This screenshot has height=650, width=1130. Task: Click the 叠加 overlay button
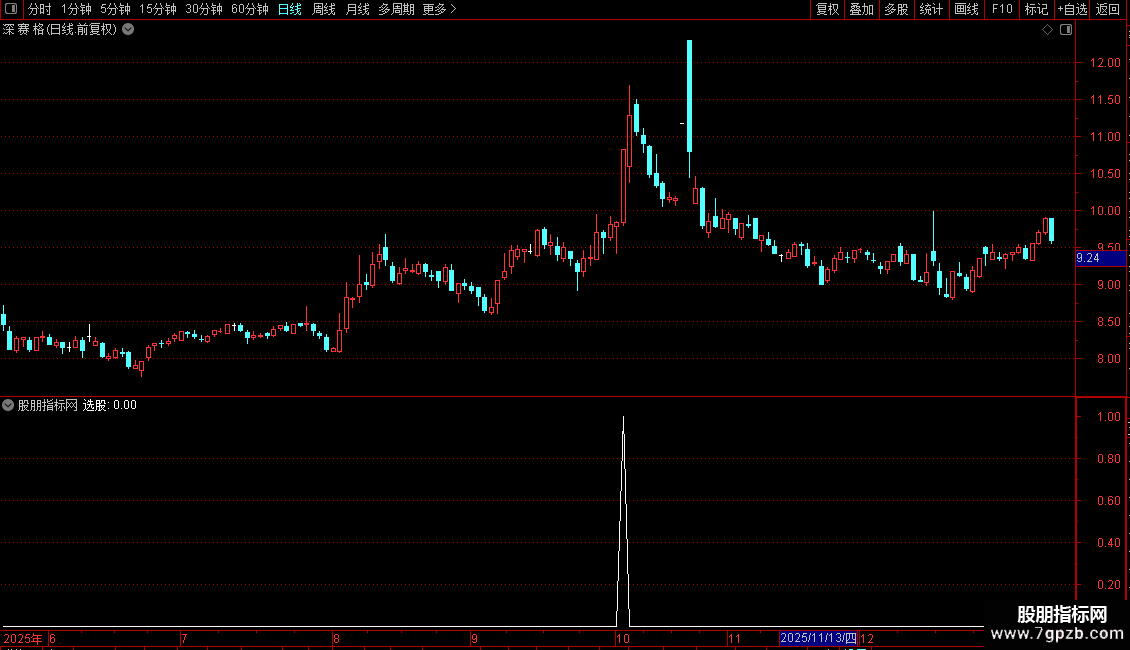[x=861, y=9]
